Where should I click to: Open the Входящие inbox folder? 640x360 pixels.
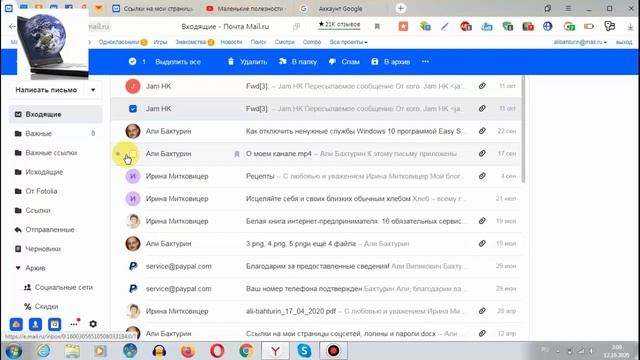pos(56,114)
